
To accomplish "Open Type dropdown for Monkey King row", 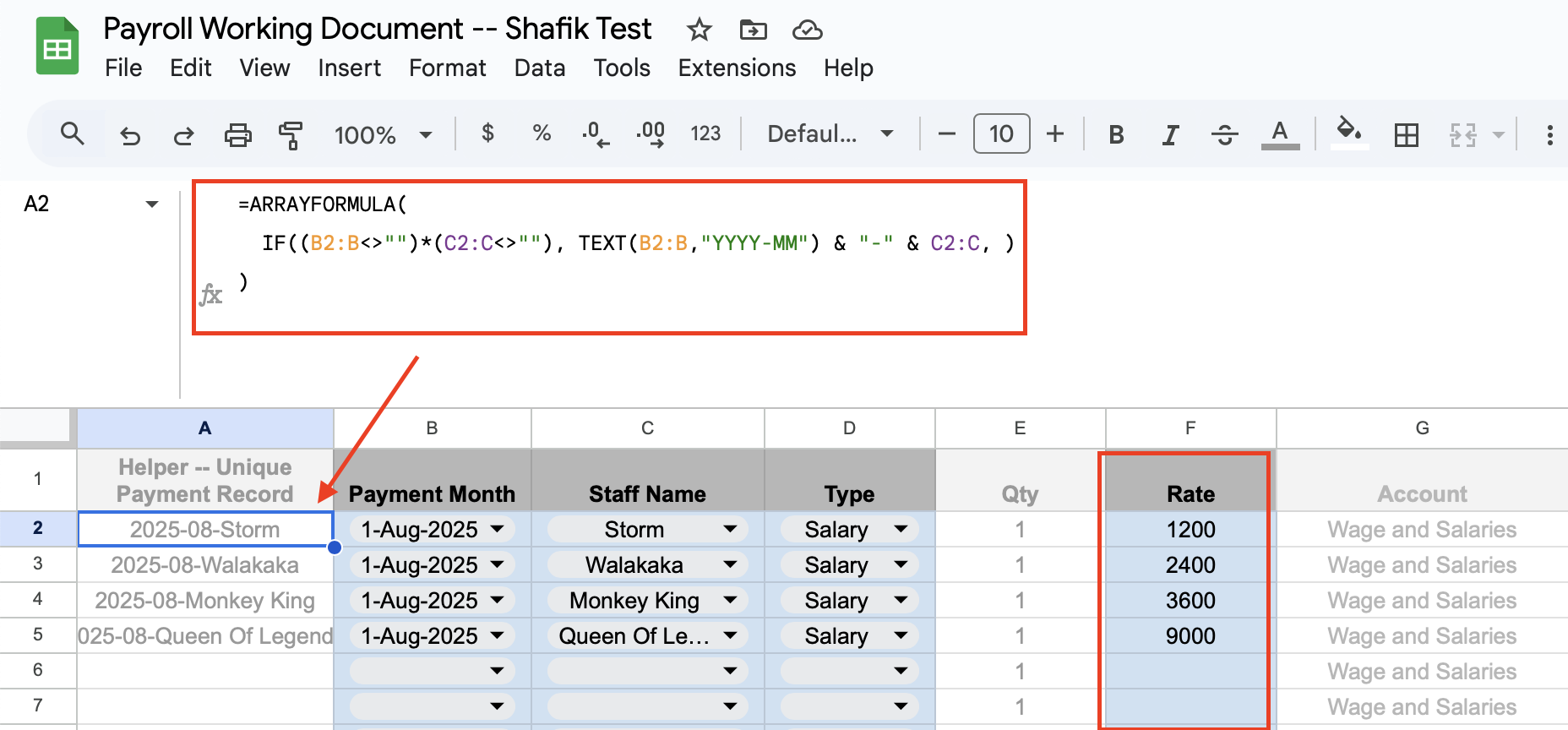I will click(x=901, y=600).
